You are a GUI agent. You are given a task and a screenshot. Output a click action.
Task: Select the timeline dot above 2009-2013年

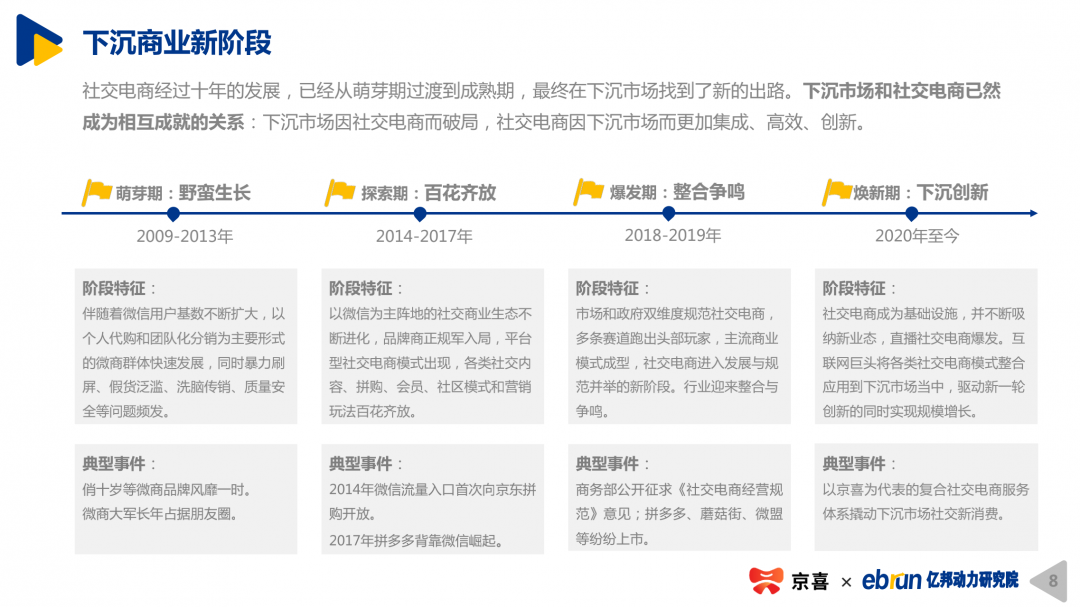pyautogui.click(x=174, y=214)
